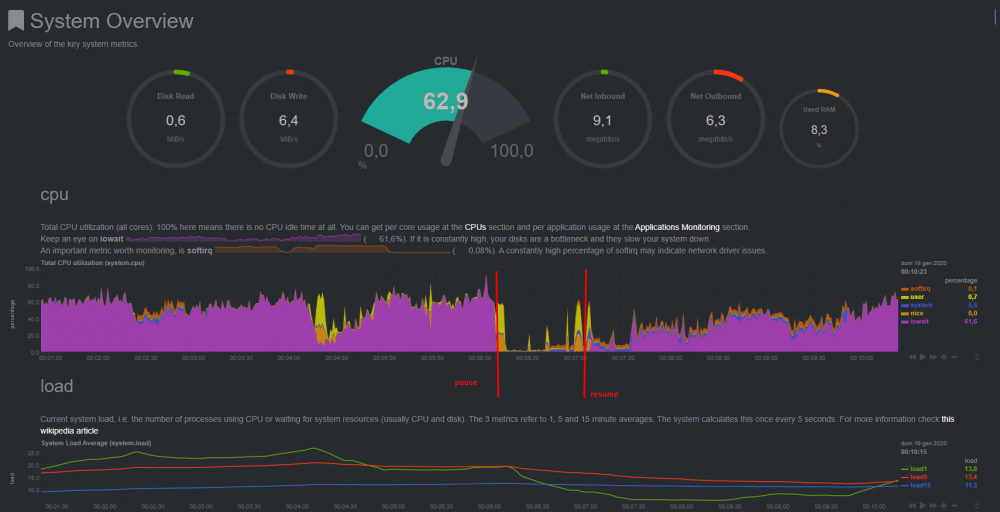Click the 0,7 user value in legend
Image resolution: width=1000 pixels, height=512 pixels.
[975, 297]
